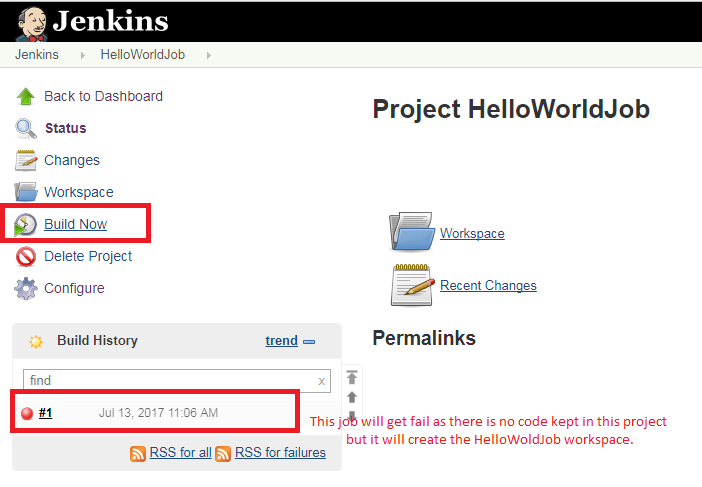Click the Jenkins title text in header
702x487 pixels.
click(111, 21)
